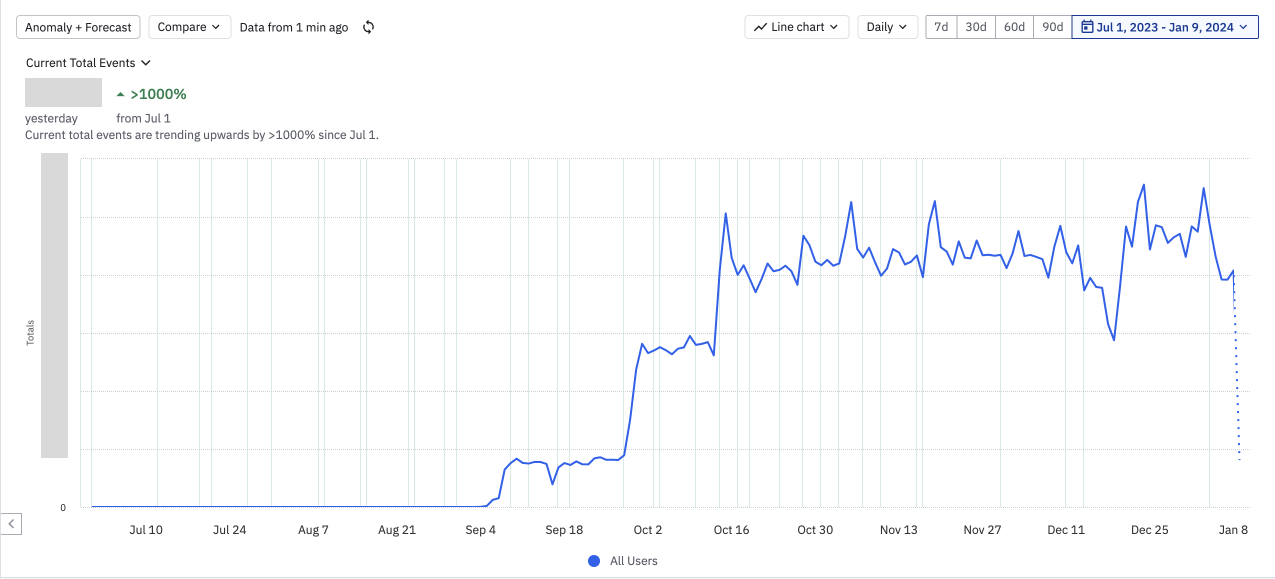The height and width of the screenshot is (579, 1275).
Task: Click the gray Totals axis preview bar
Action: 54,305
